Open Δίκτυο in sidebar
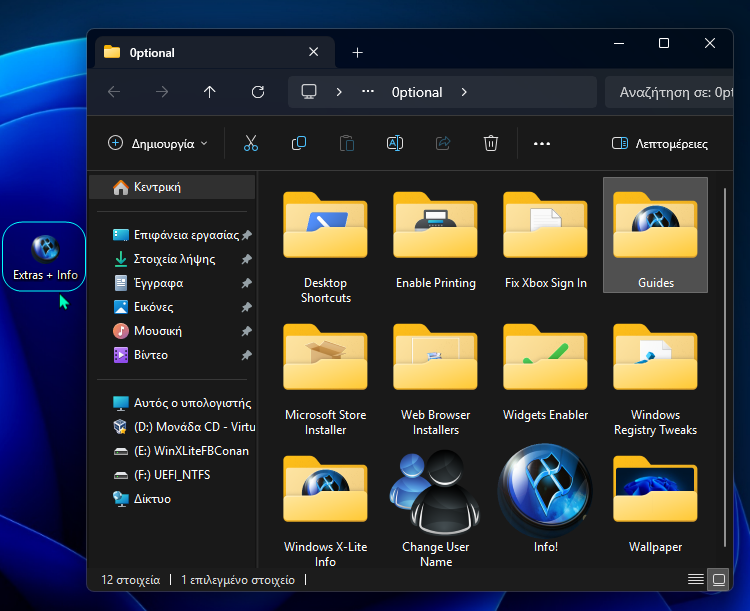The image size is (750, 611). point(172,499)
